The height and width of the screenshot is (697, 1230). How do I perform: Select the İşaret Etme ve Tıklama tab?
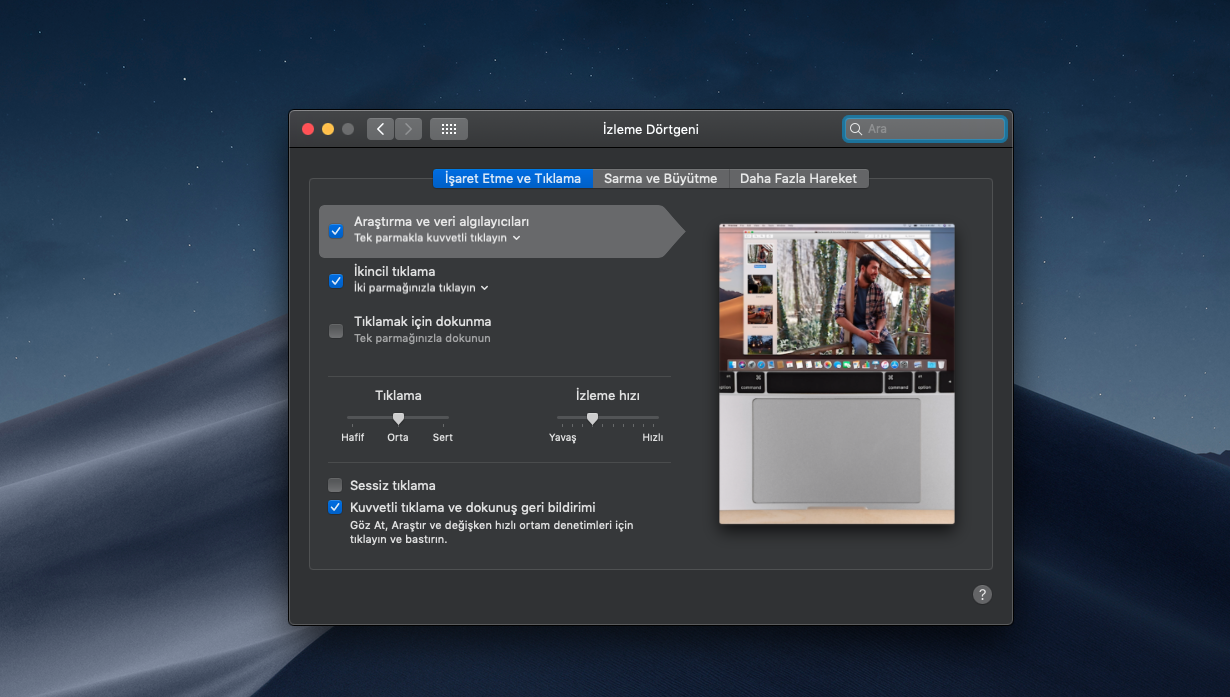(x=513, y=178)
